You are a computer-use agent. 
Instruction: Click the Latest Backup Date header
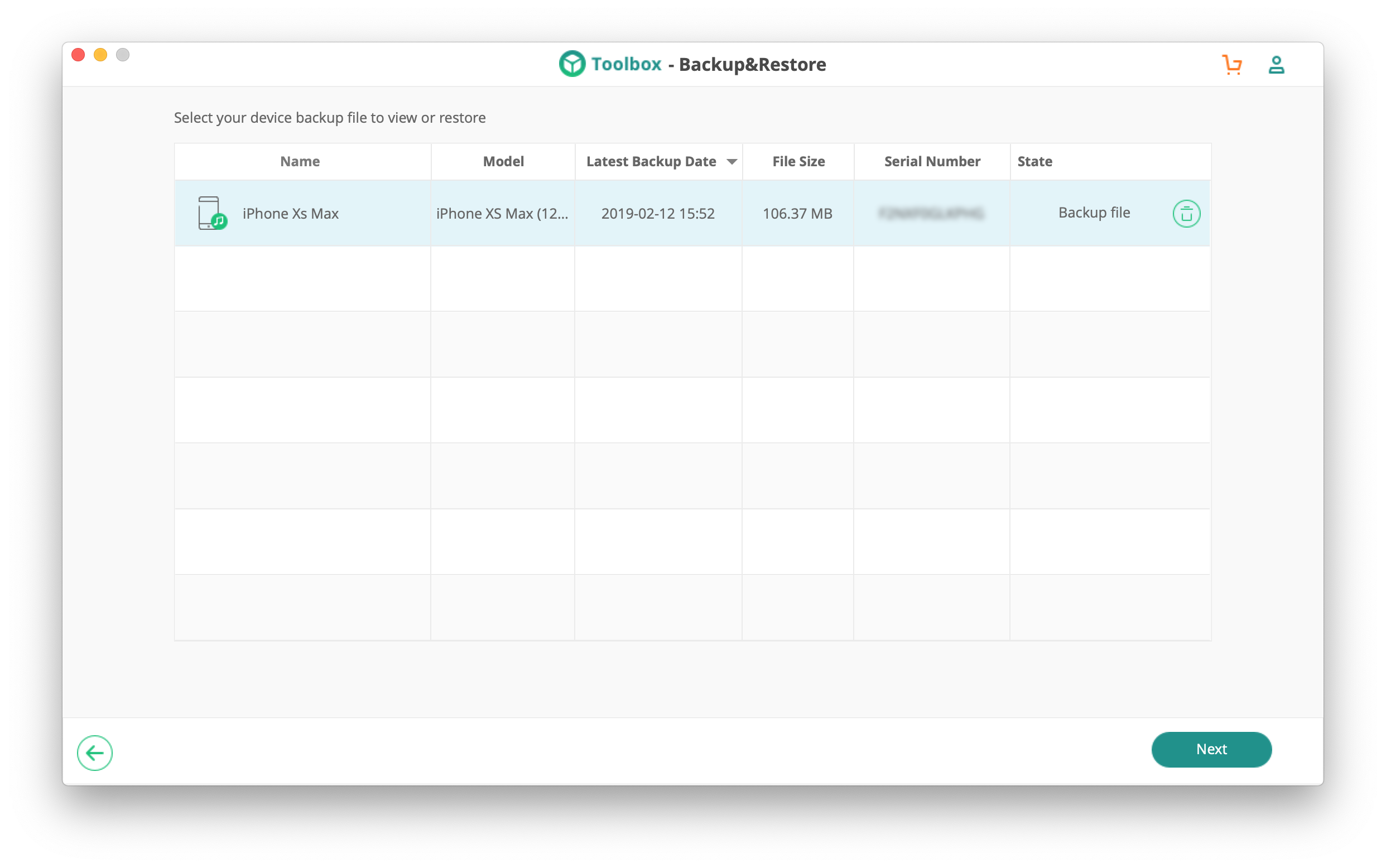(x=651, y=162)
